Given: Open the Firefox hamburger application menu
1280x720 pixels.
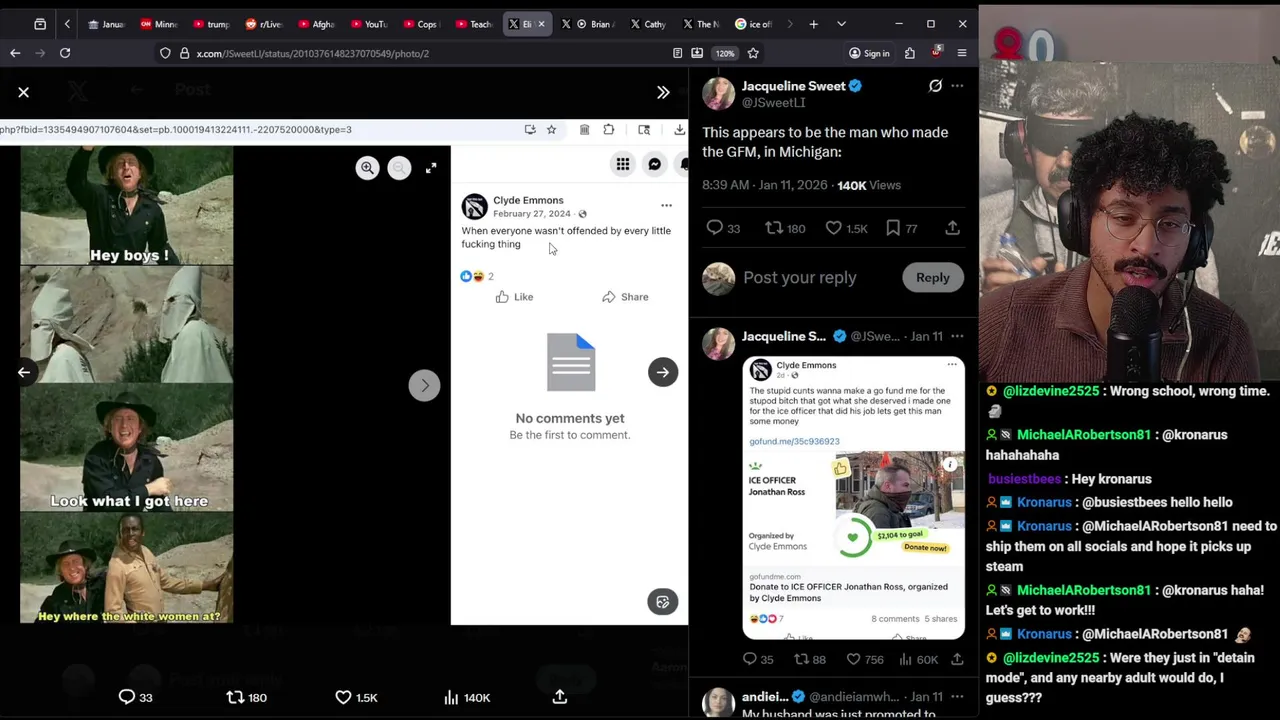Looking at the screenshot, I should coord(962,53).
